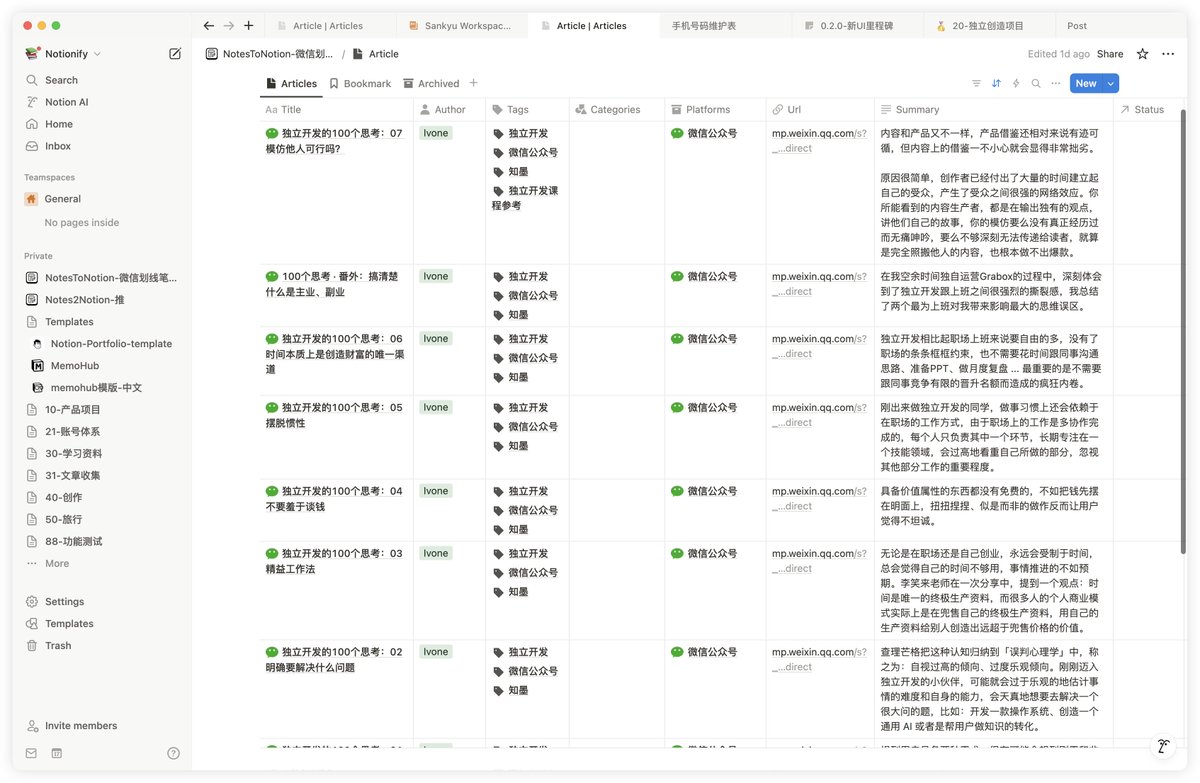Click the Categories column header
Image resolution: width=1200 pixels, height=783 pixels.
[x=615, y=110]
